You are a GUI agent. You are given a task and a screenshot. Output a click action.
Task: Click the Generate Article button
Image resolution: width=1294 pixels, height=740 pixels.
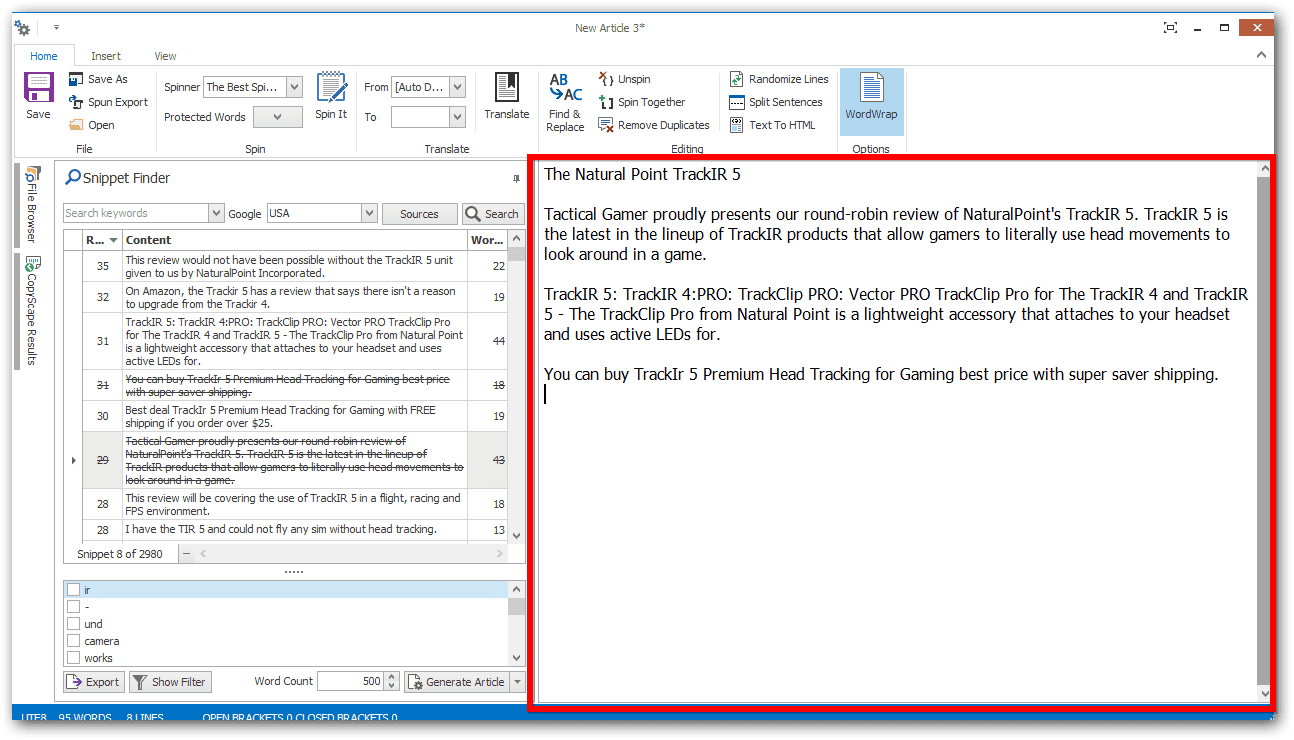point(457,682)
